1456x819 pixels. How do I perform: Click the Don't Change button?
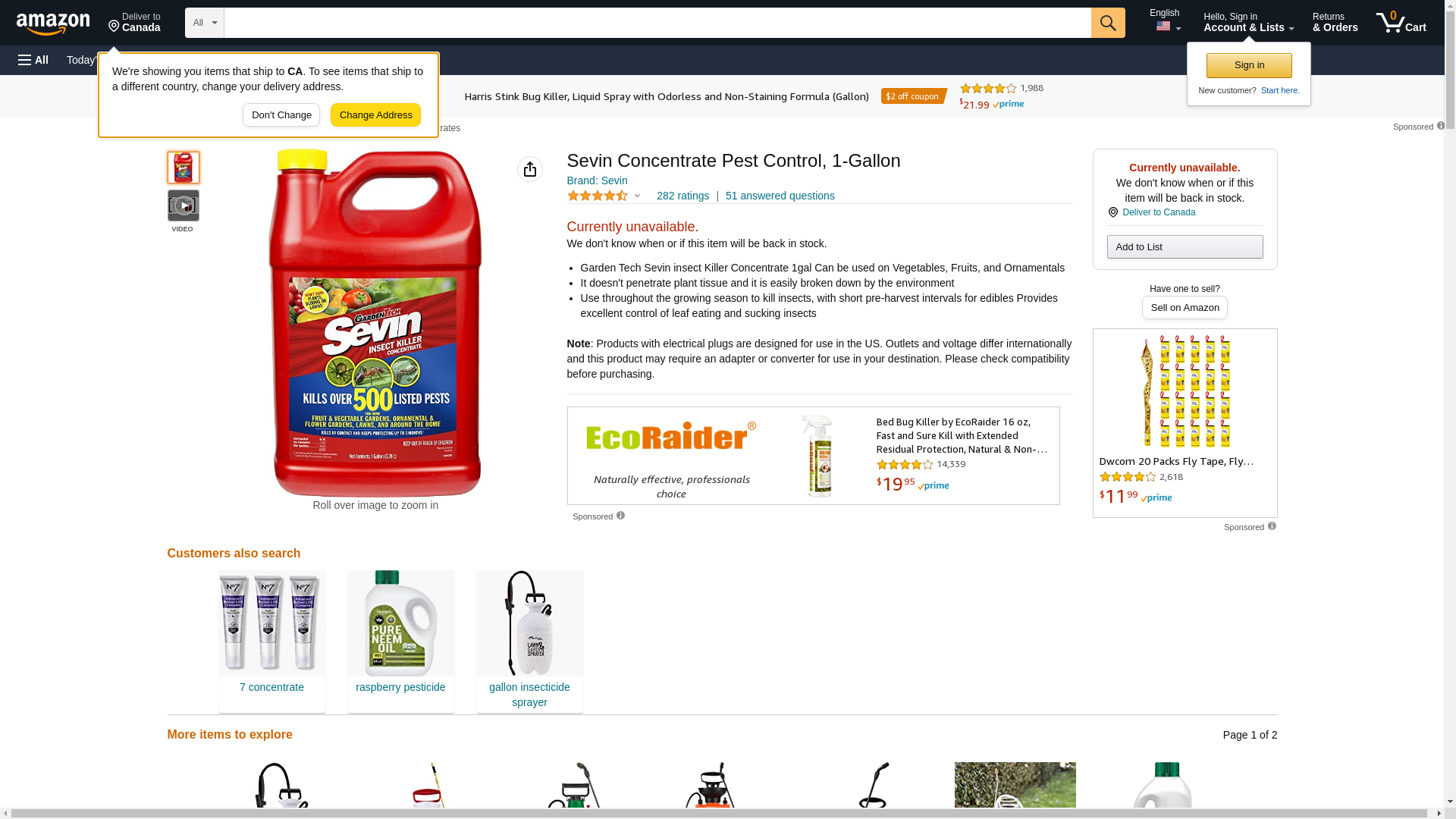[x=281, y=115]
